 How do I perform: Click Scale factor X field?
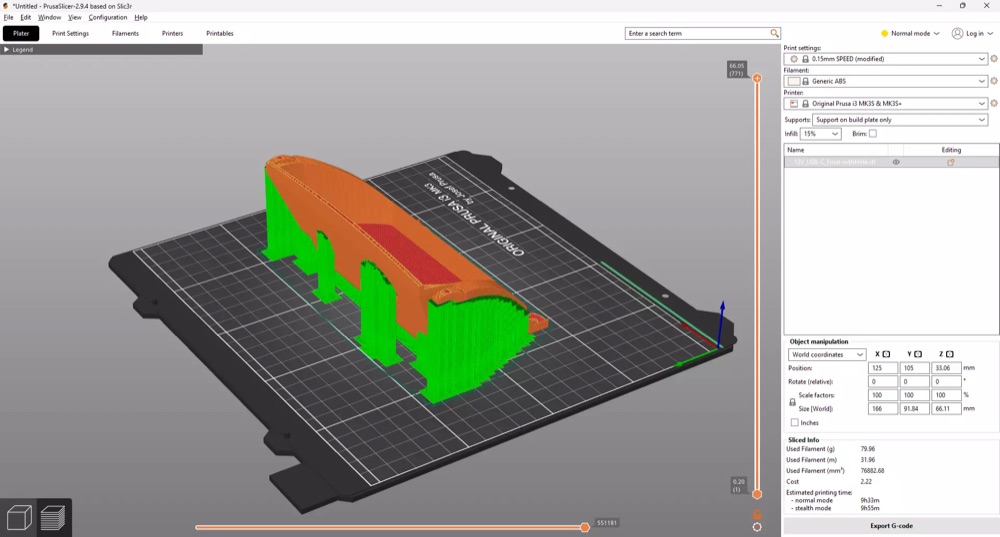882,395
